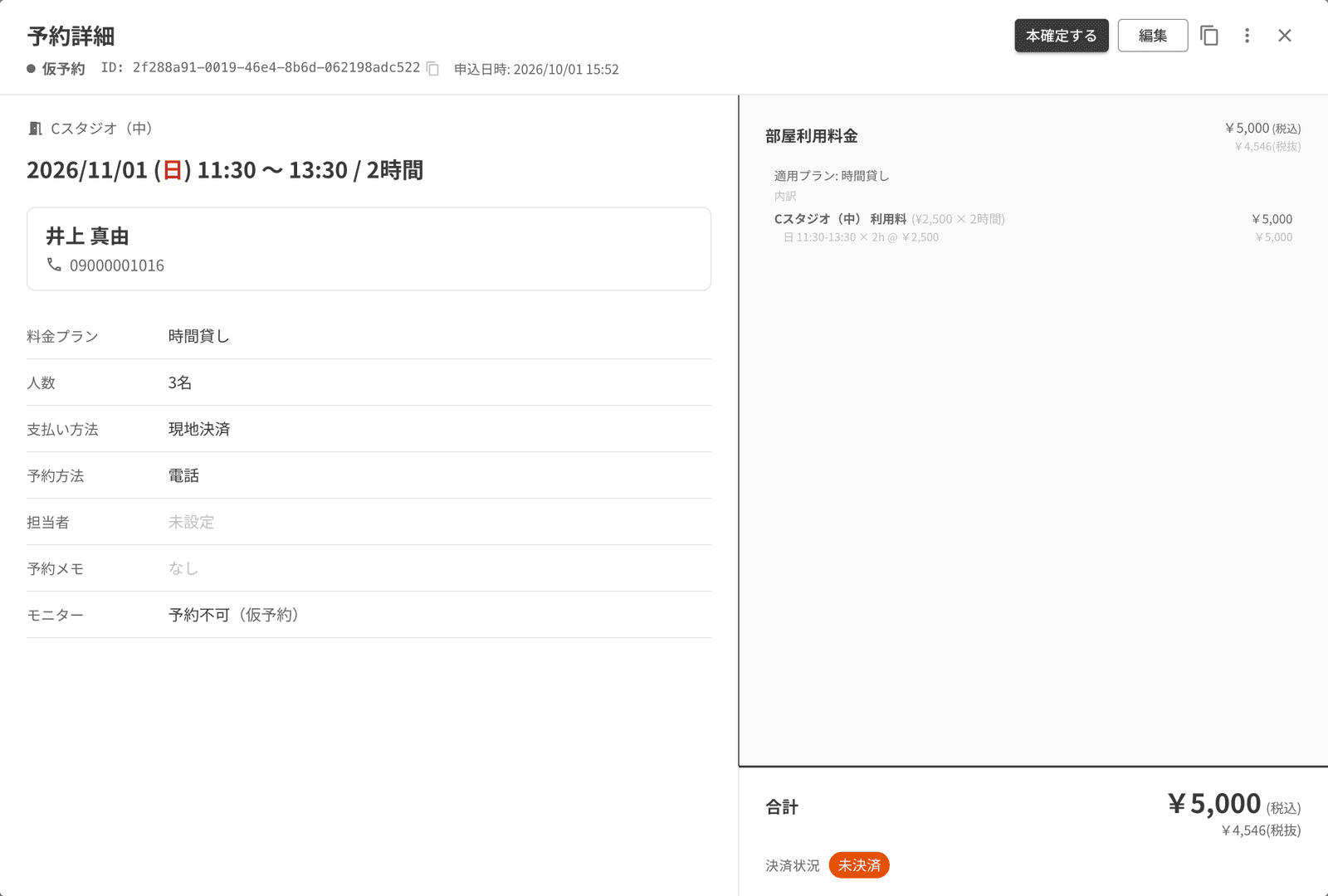
Task: Click the customer name 井上 真由
Action: [87, 236]
